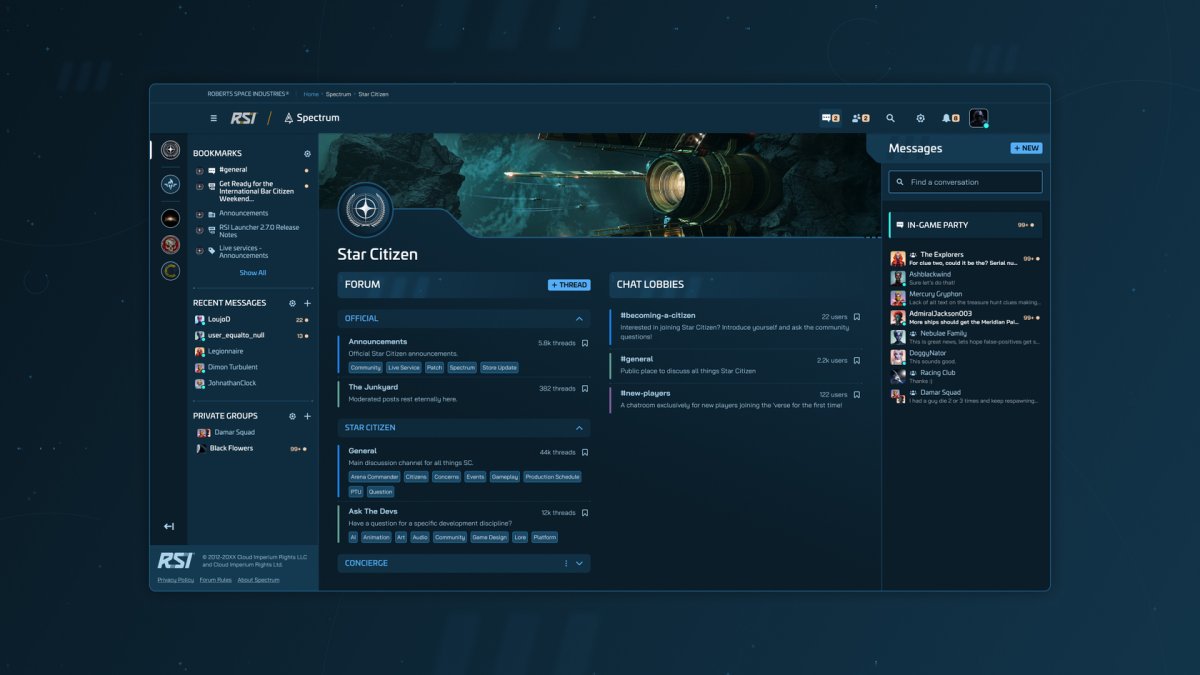The width and height of the screenshot is (1200, 675).
Task: Go to Home in the breadcrumb
Action: tap(311, 94)
